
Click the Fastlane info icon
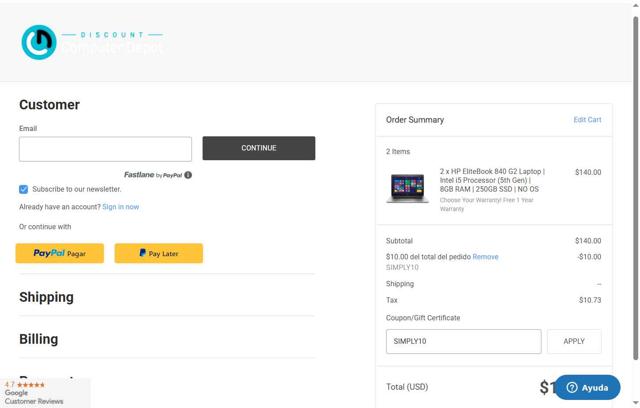(x=188, y=175)
